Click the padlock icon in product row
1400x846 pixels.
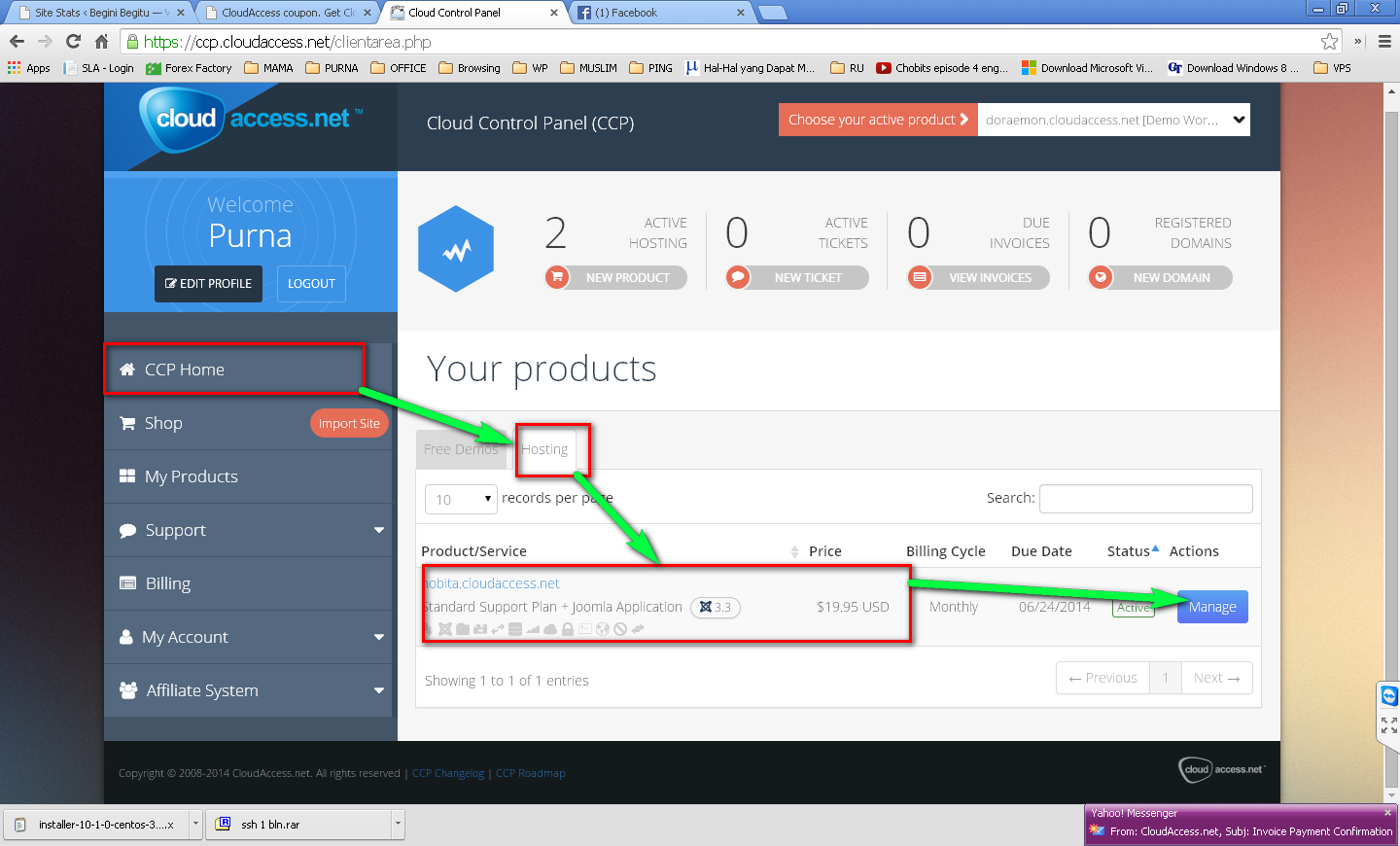(x=568, y=629)
